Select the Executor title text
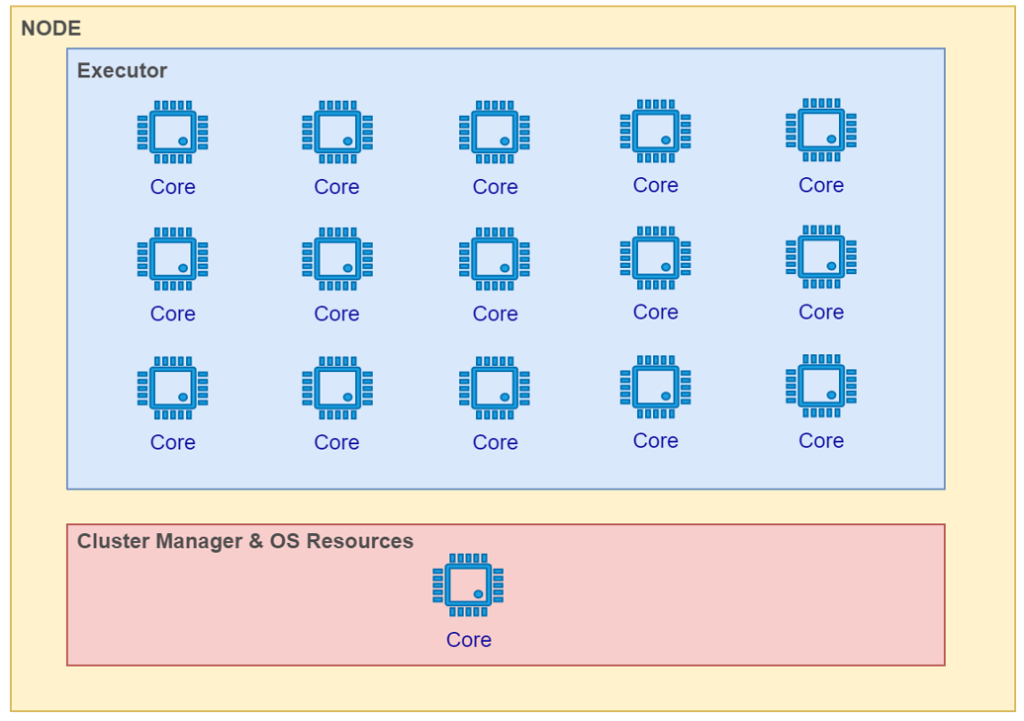The width and height of the screenshot is (1024, 721). click(122, 70)
